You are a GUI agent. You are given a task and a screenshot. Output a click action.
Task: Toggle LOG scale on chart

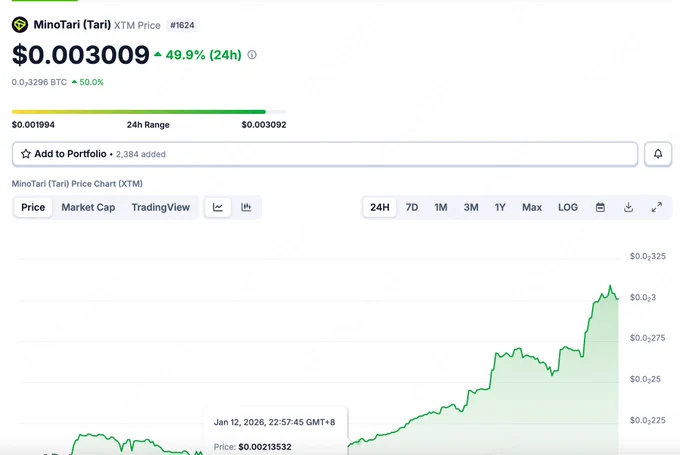pos(568,207)
